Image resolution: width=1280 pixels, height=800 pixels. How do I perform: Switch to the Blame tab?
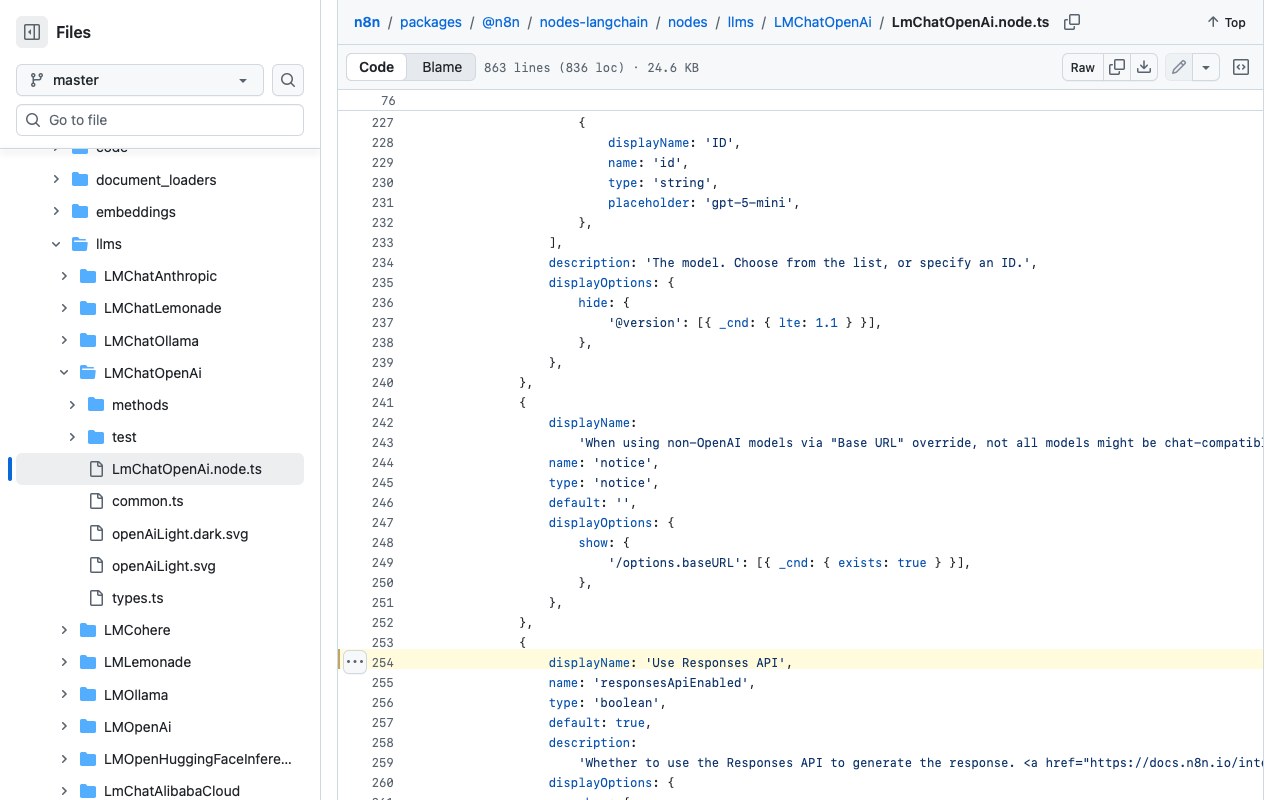[x=442, y=67]
